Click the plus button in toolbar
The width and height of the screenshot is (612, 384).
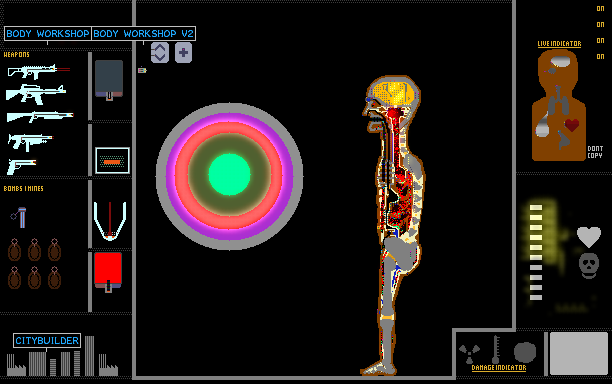[183, 53]
